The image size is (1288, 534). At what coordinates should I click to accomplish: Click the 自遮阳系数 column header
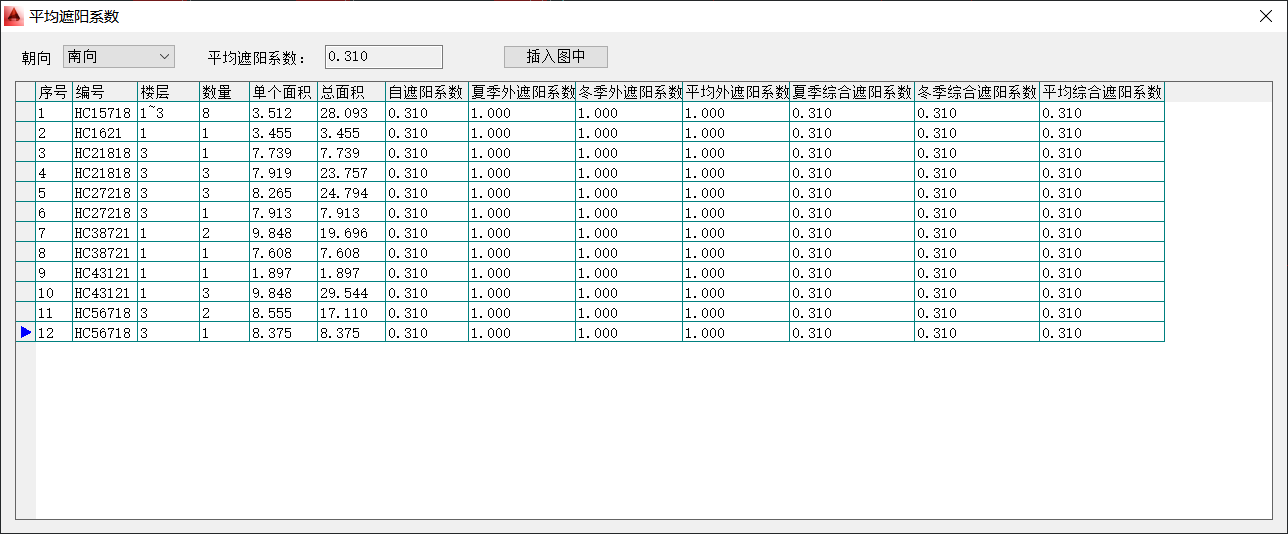point(426,92)
